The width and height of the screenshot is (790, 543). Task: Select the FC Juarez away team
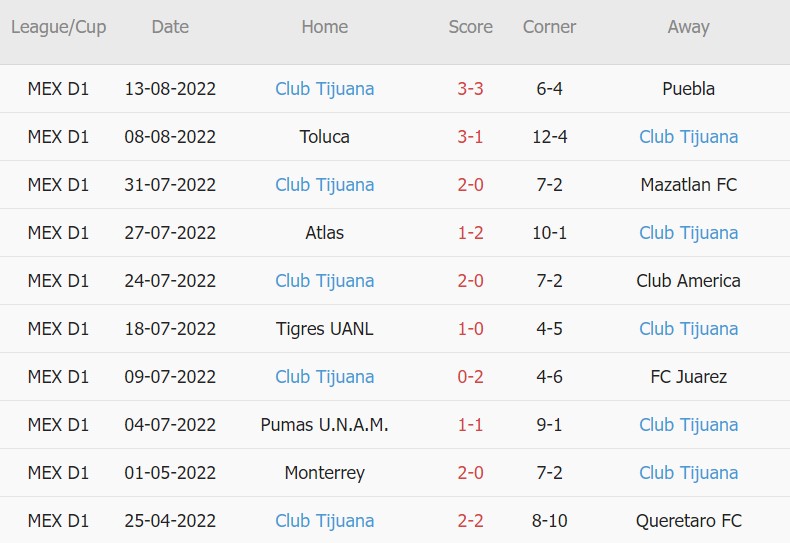click(x=688, y=377)
